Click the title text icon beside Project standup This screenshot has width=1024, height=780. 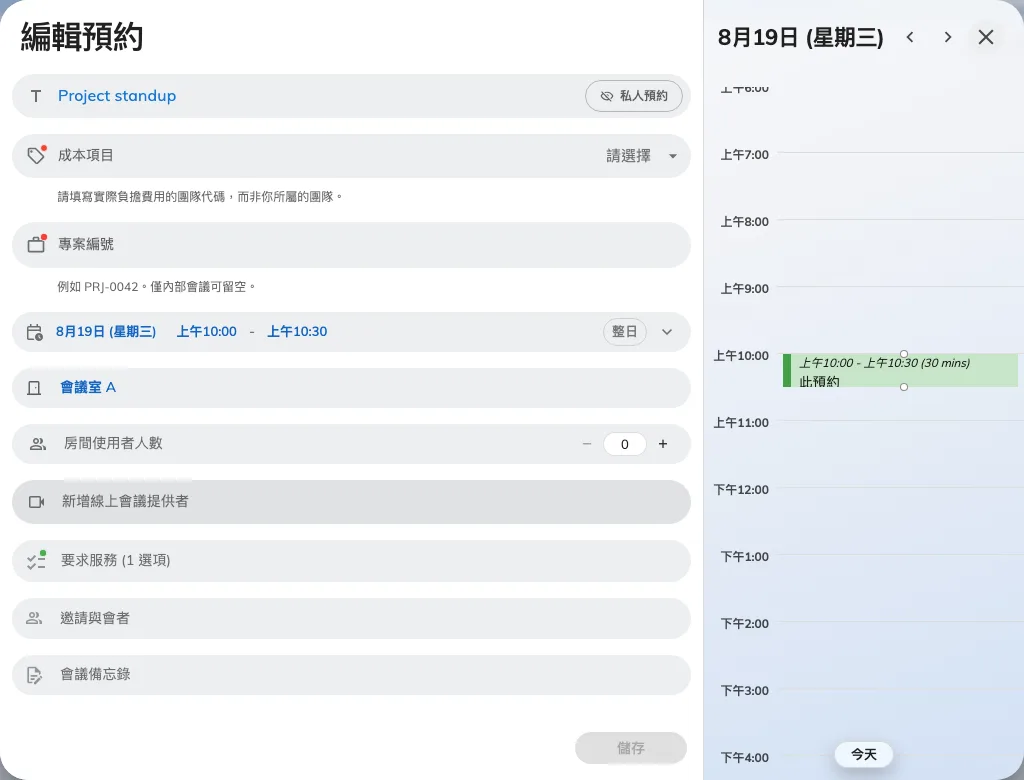coord(36,96)
